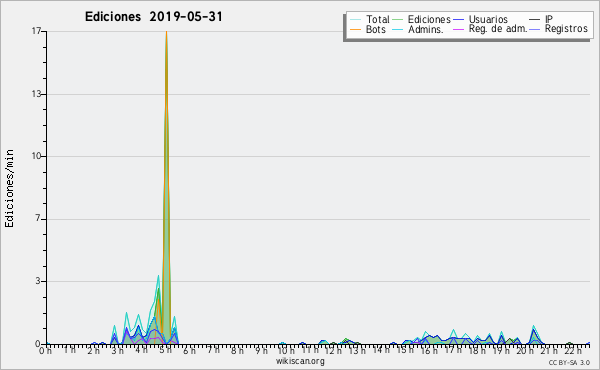
Task: Click the y-axis title 'Ediciones/min'
Action: pos(9,188)
